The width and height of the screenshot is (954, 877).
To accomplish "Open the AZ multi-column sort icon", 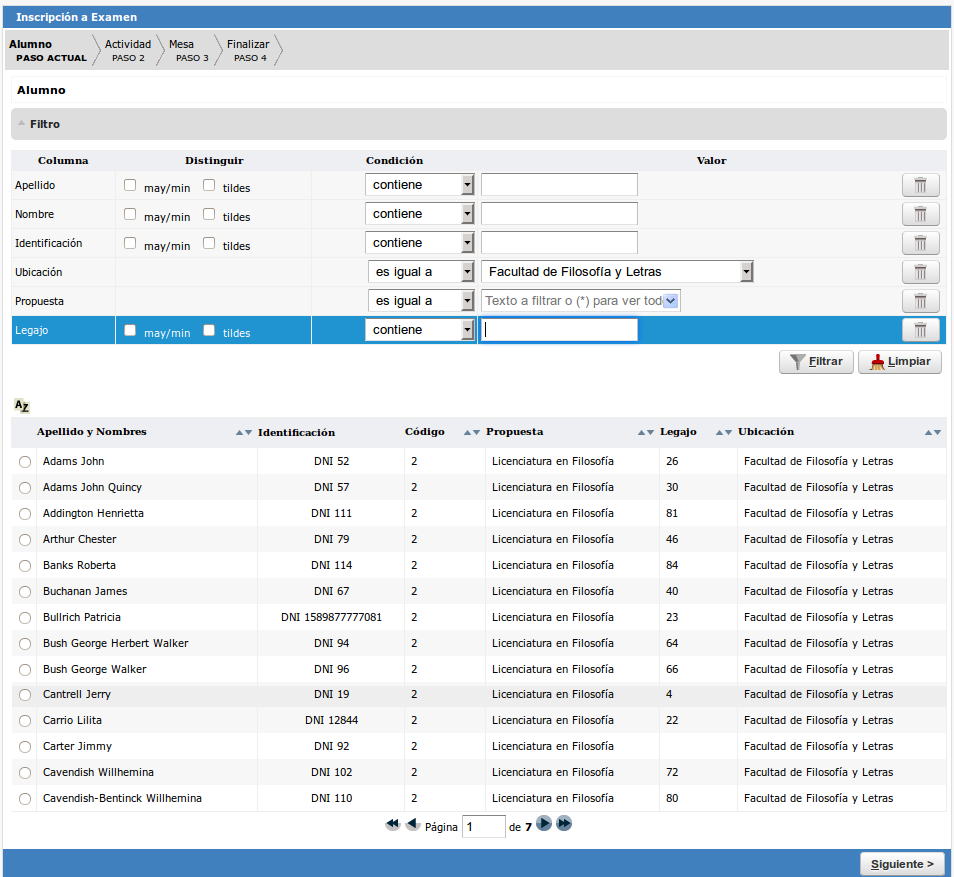I will click(x=21, y=405).
